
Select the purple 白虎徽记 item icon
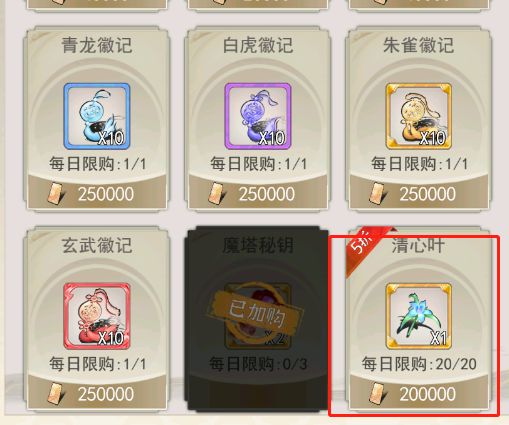pyautogui.click(x=258, y=116)
